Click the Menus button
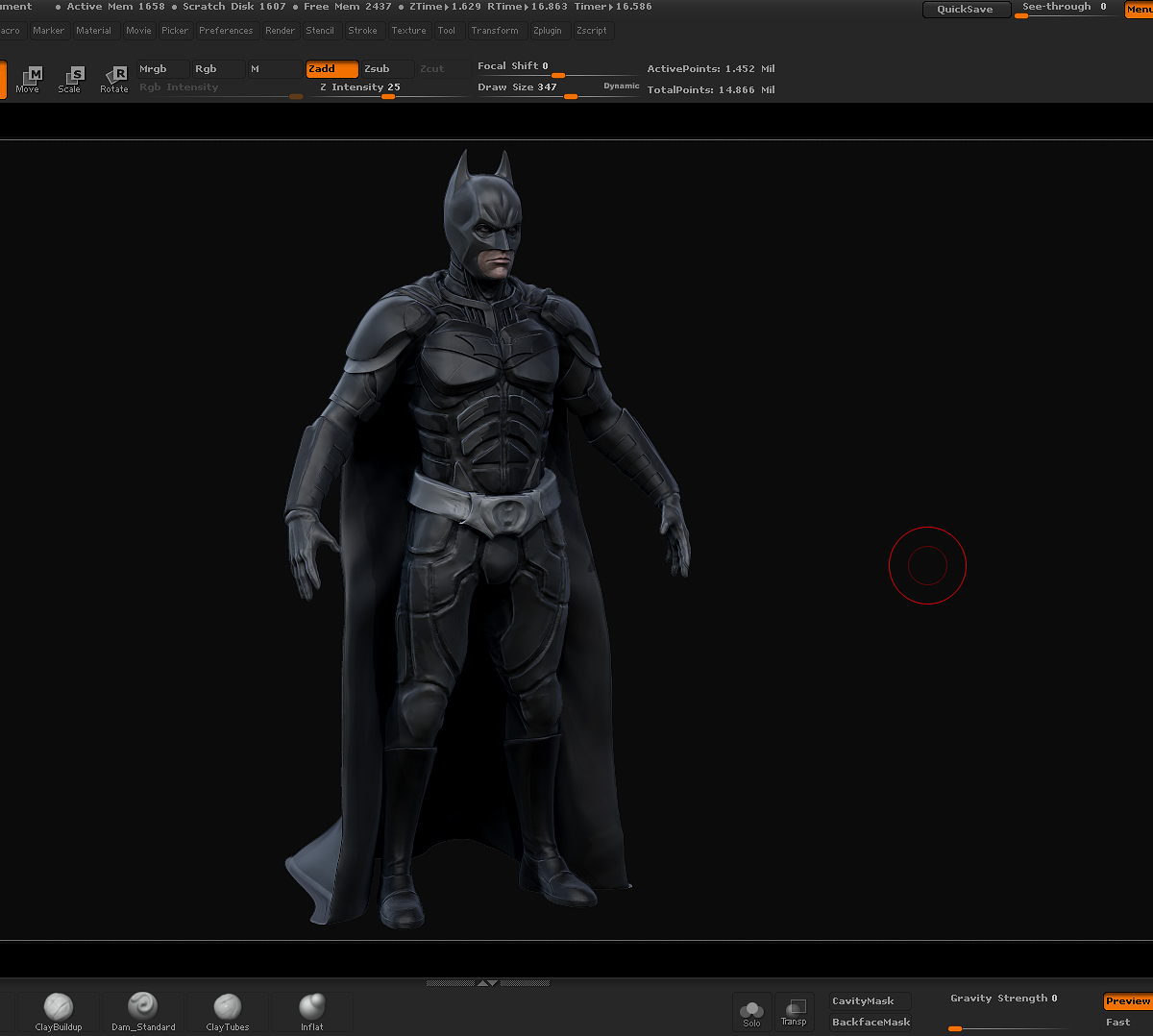The width and height of the screenshot is (1153, 1036). 1140,10
